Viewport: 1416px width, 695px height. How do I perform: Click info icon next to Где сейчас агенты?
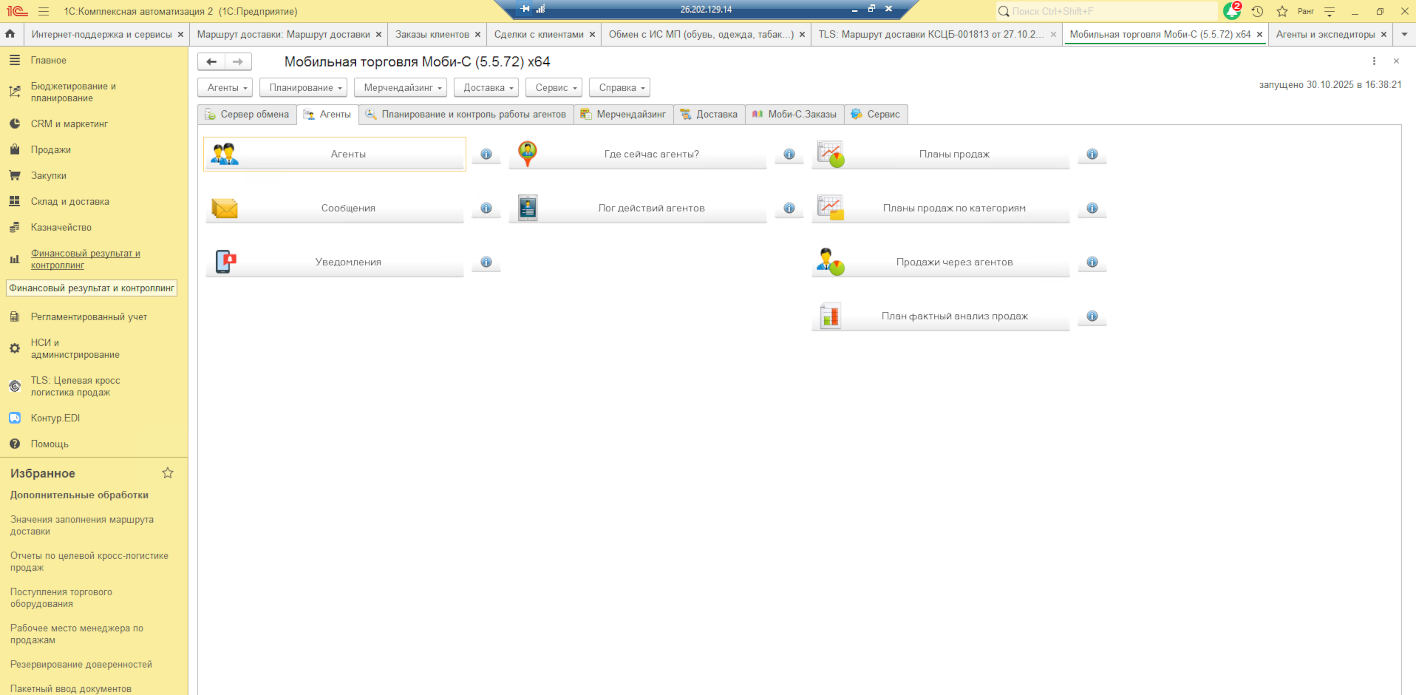(789, 155)
